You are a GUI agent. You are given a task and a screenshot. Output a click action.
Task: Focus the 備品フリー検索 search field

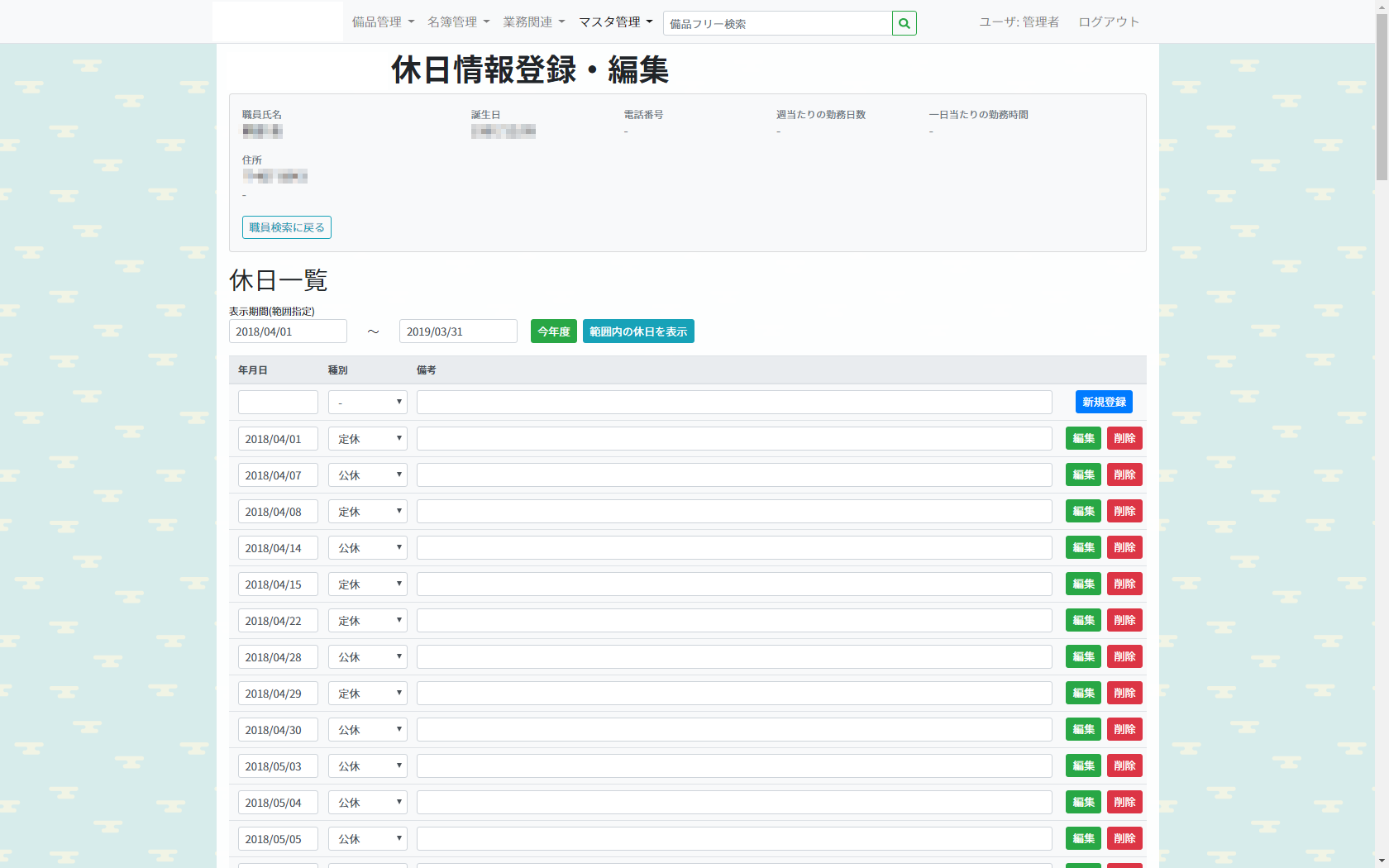777,23
